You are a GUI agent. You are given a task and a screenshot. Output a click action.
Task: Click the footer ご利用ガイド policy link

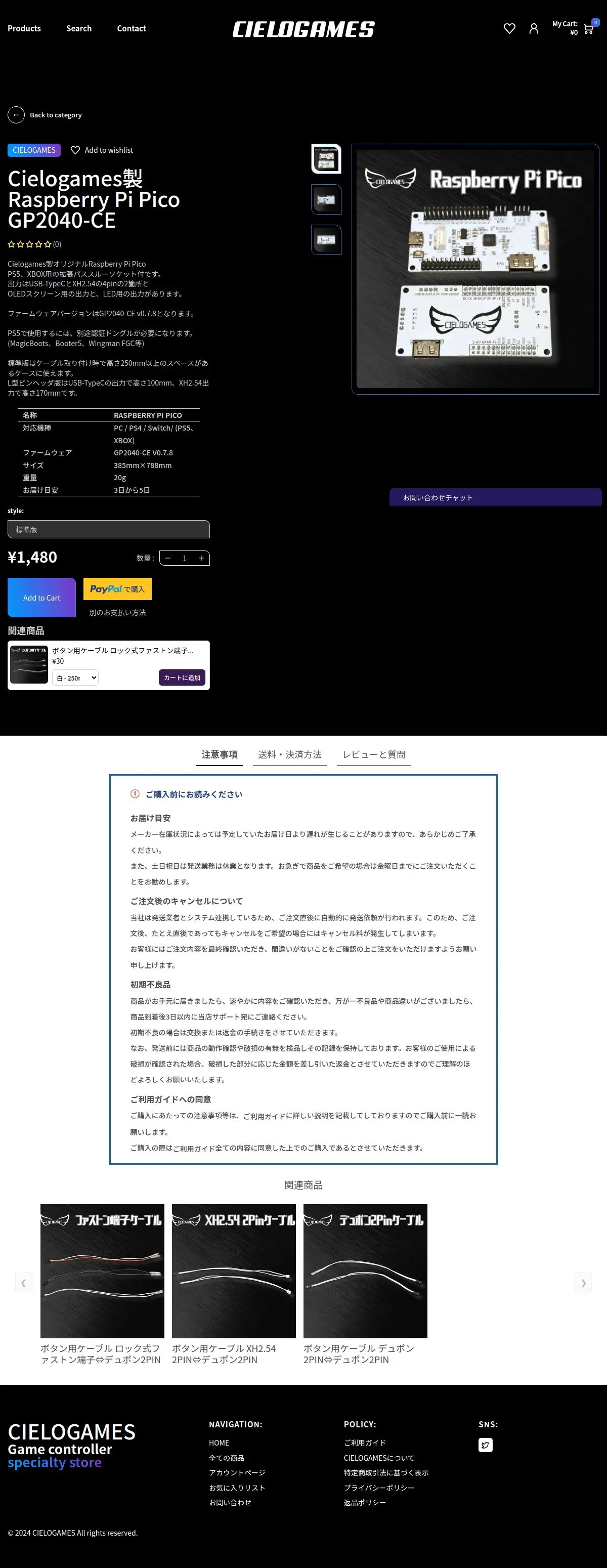point(365,1443)
